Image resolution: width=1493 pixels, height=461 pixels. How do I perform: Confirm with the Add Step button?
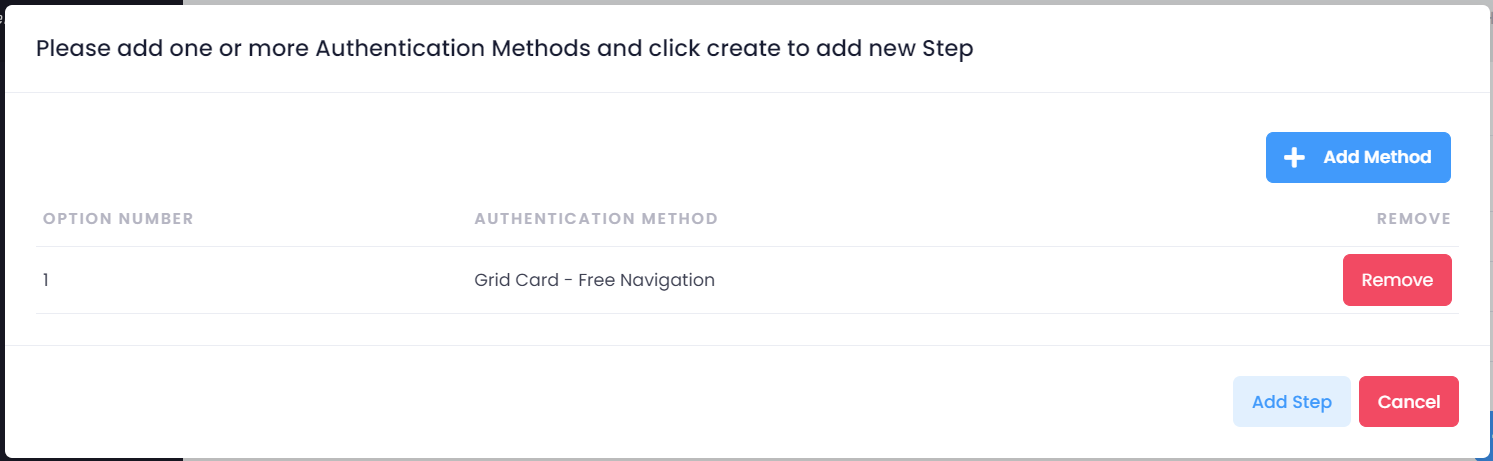pyautogui.click(x=1291, y=402)
